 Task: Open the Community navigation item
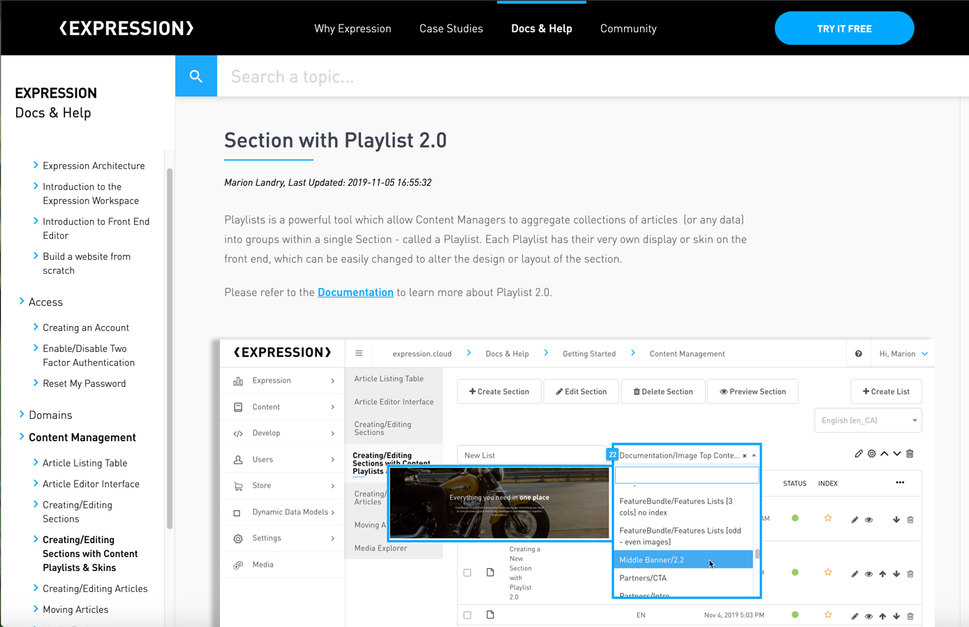click(628, 28)
